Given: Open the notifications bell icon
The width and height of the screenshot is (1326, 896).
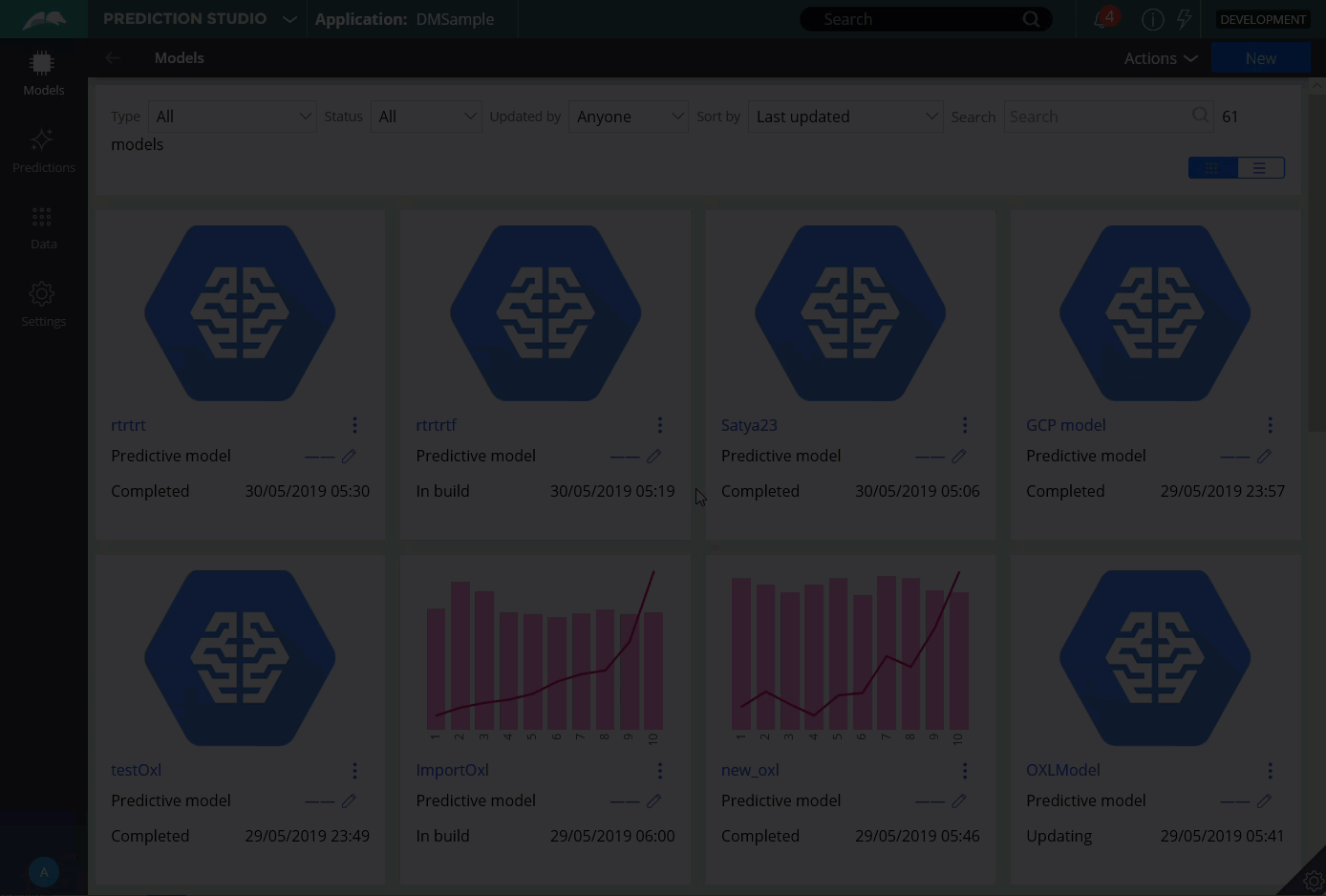Looking at the screenshot, I should (1101, 19).
